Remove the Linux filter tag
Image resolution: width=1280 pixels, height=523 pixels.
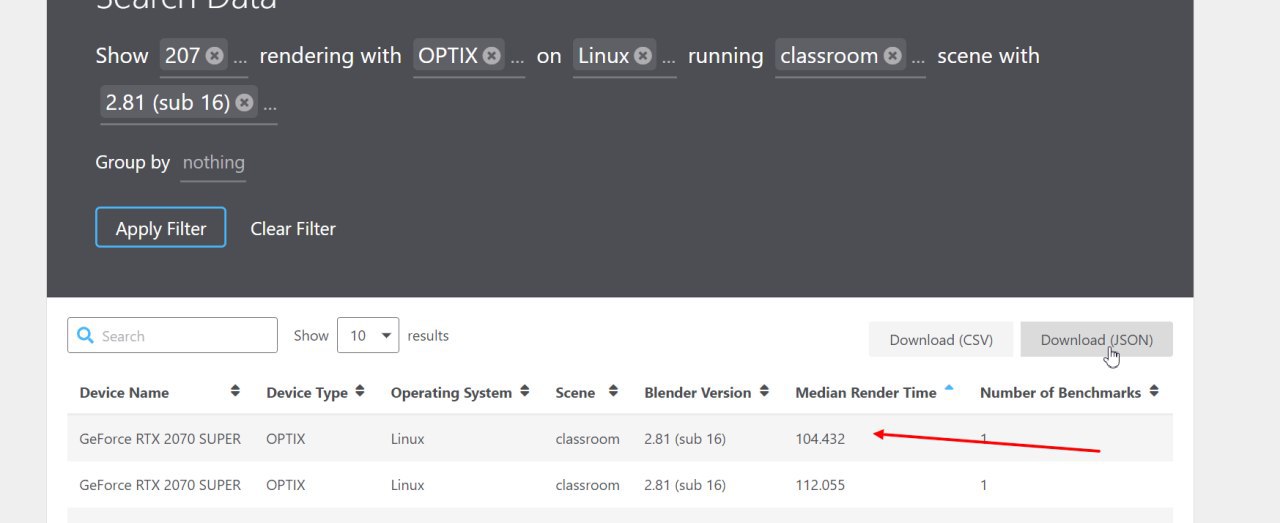pyautogui.click(x=643, y=56)
